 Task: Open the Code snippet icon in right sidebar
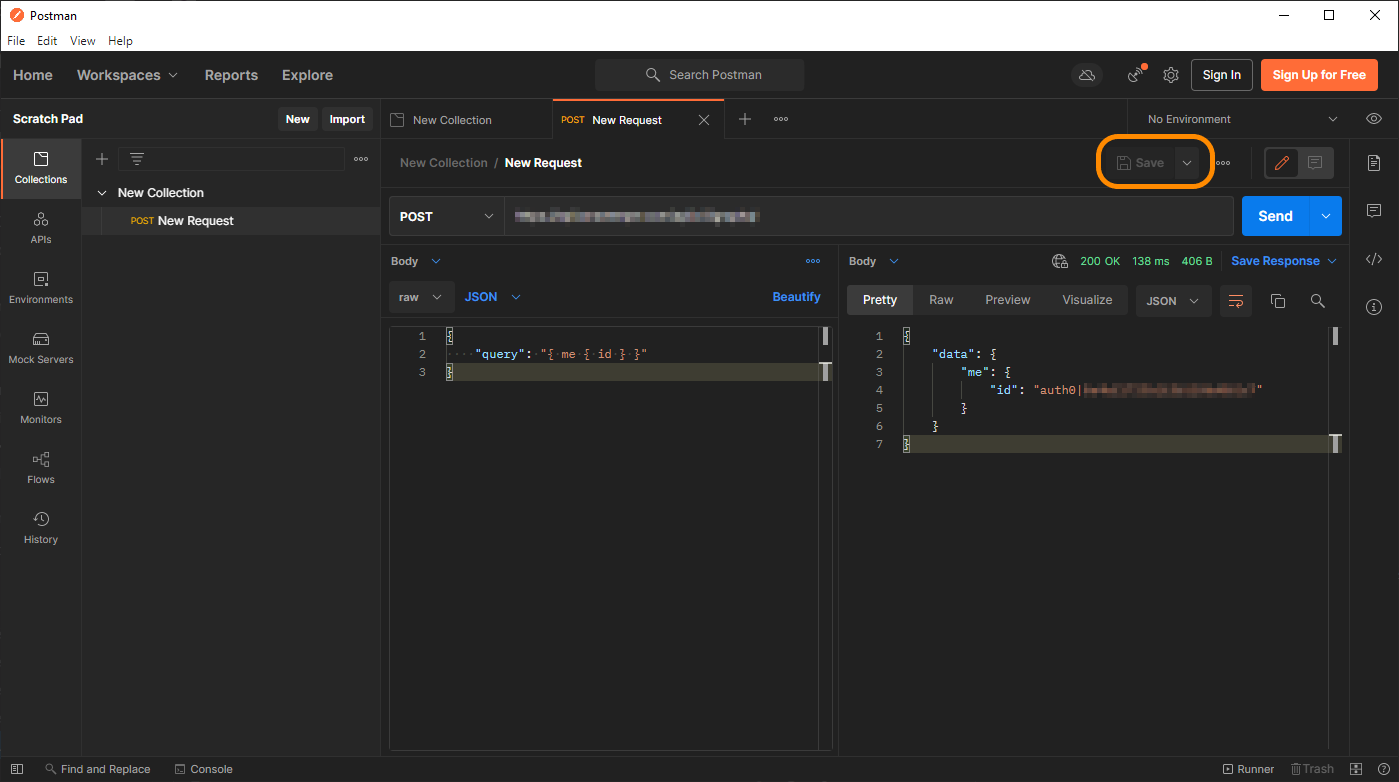[x=1374, y=259]
